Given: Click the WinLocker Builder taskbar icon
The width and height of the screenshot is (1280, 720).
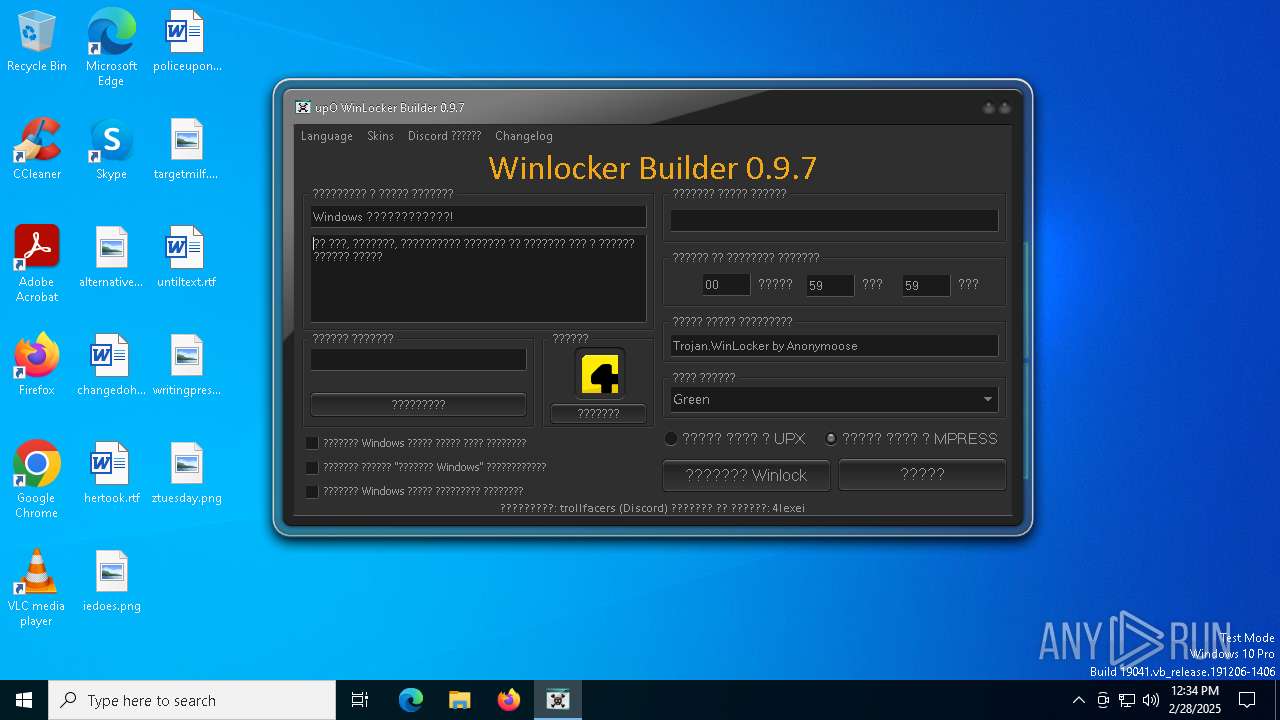Looking at the screenshot, I should [557, 700].
